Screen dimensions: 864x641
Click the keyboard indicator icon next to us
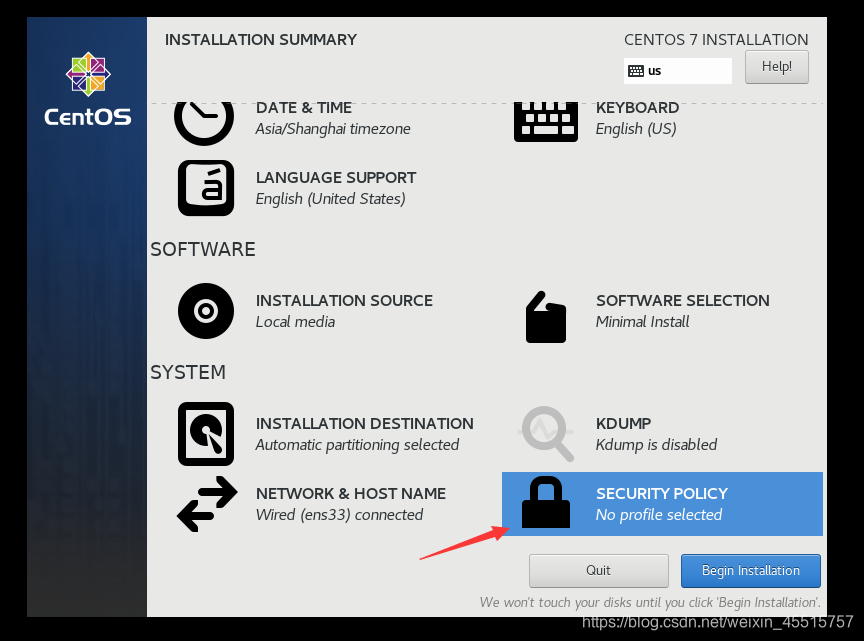pyautogui.click(x=636, y=71)
